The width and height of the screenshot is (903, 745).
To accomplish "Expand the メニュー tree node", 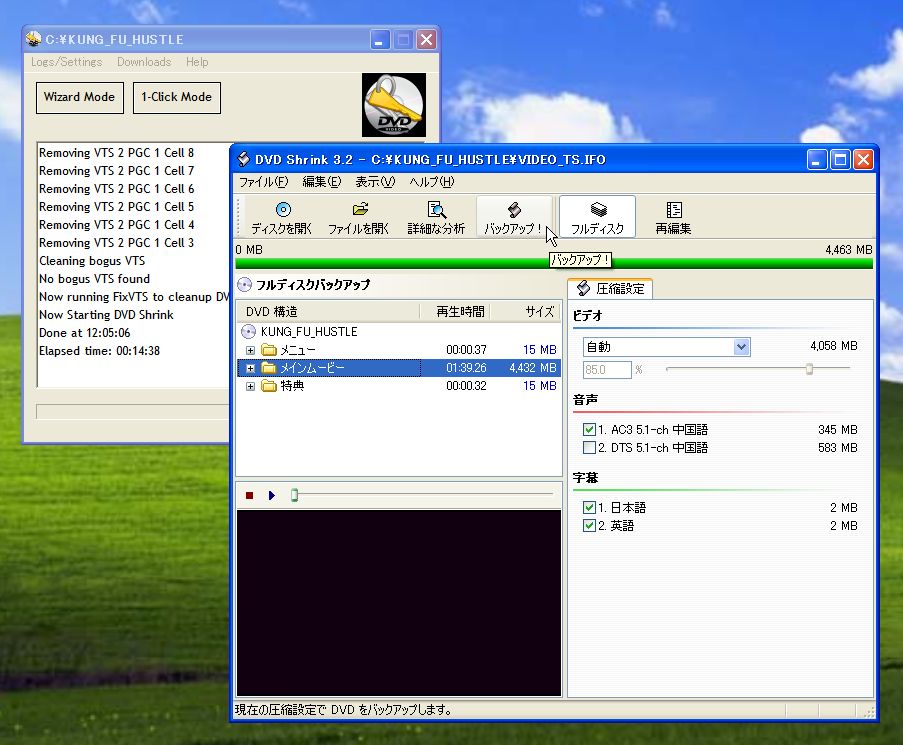I will pos(250,350).
